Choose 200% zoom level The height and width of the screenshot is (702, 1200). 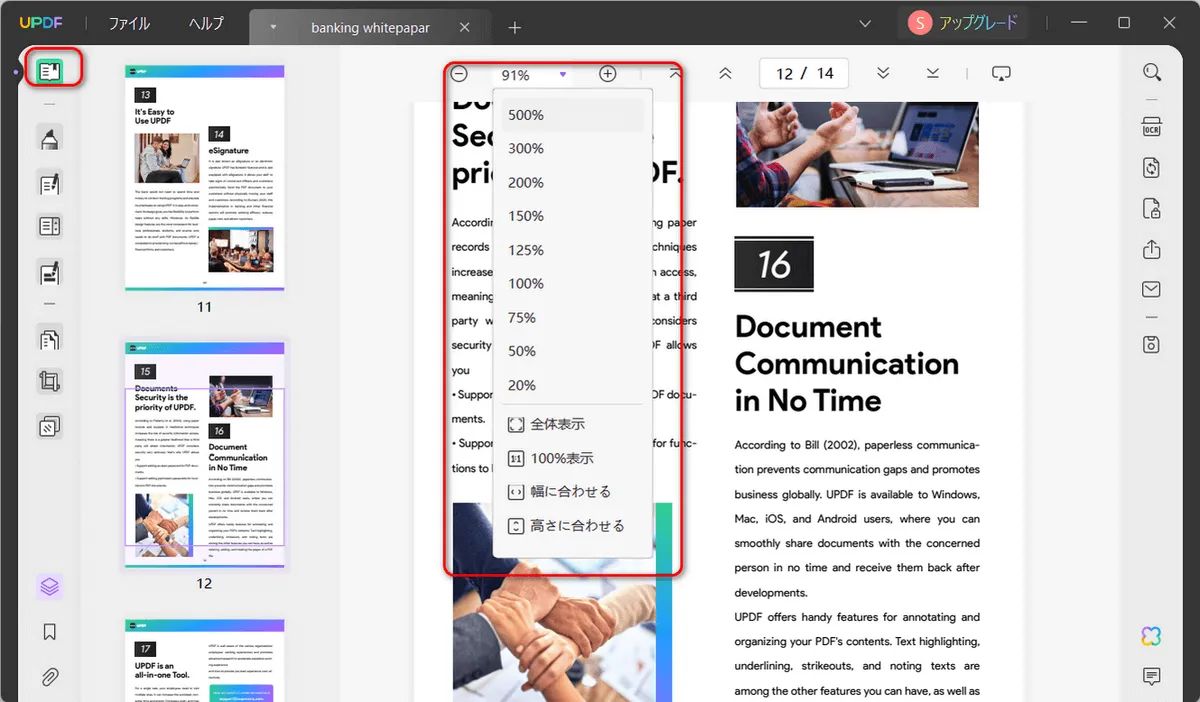click(573, 183)
